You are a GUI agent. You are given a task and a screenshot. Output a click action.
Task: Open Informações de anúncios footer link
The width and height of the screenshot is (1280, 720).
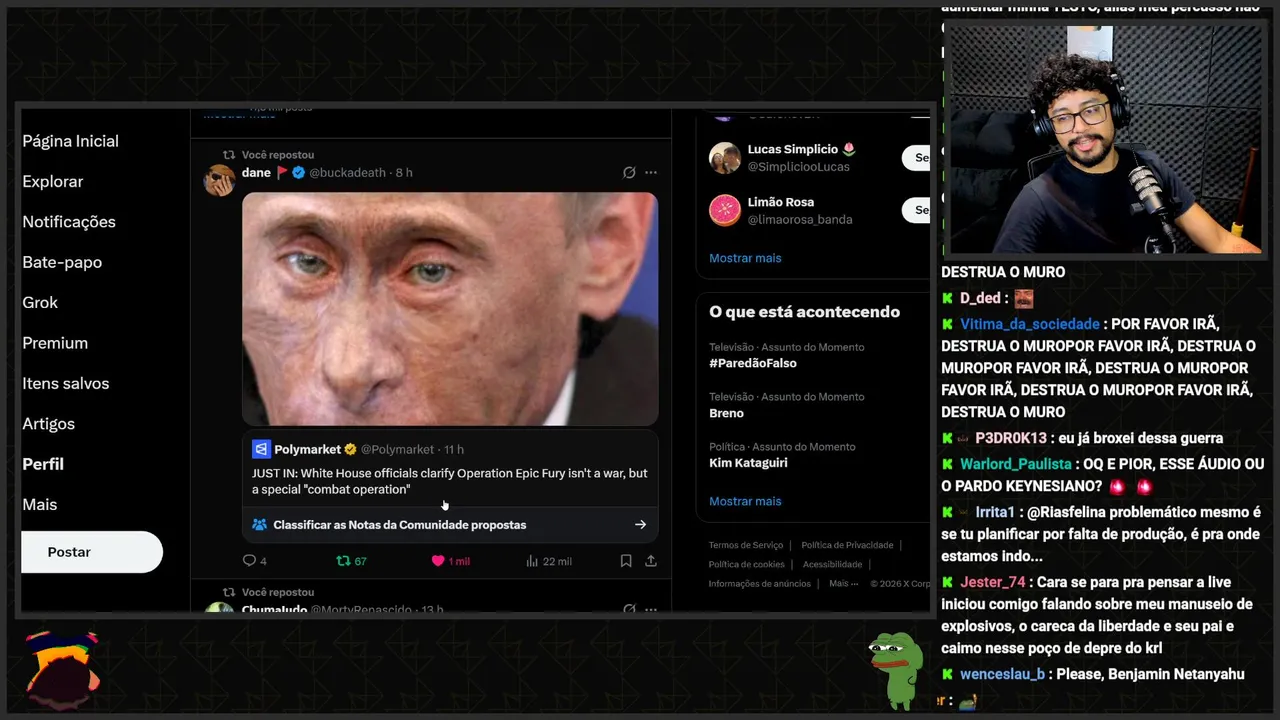(760, 583)
